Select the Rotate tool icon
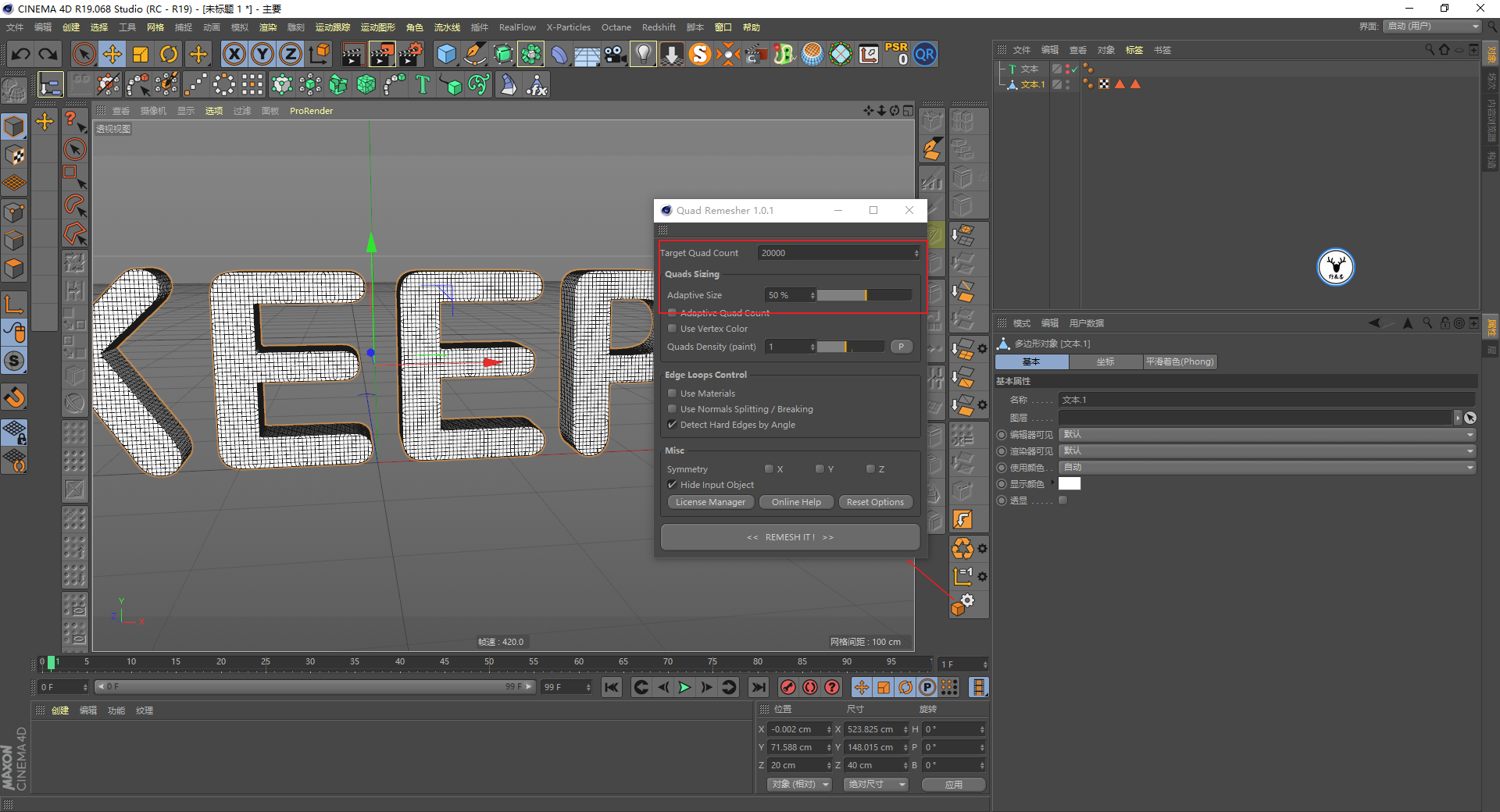The height and width of the screenshot is (812, 1500). click(169, 55)
